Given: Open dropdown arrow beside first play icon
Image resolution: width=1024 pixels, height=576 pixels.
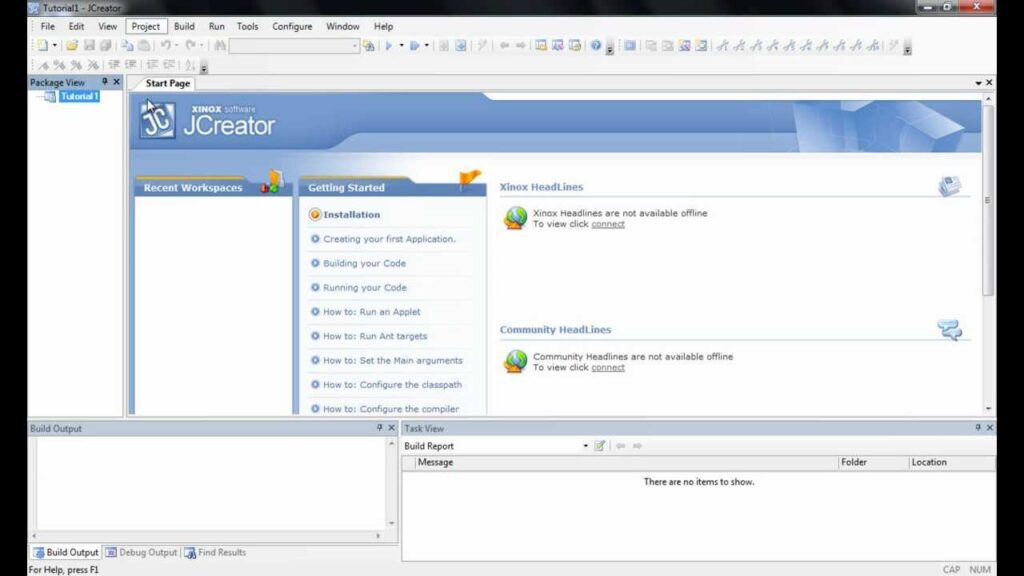Looking at the screenshot, I should point(401,46).
